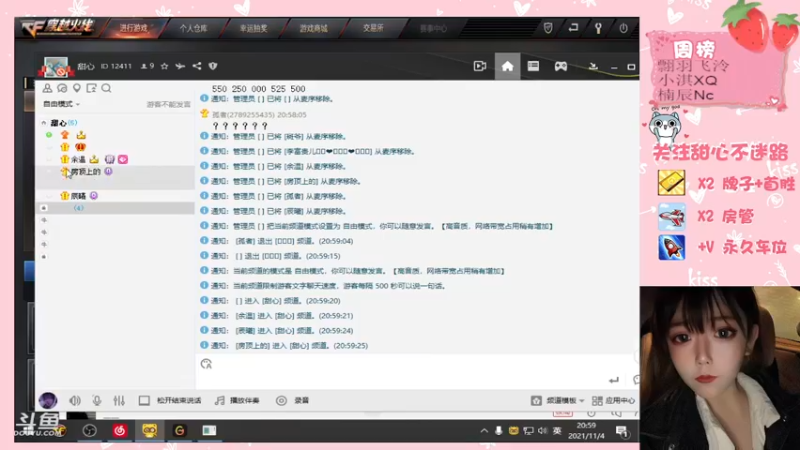Open the emoji picker icon
The image size is (800, 450).
(206, 364)
